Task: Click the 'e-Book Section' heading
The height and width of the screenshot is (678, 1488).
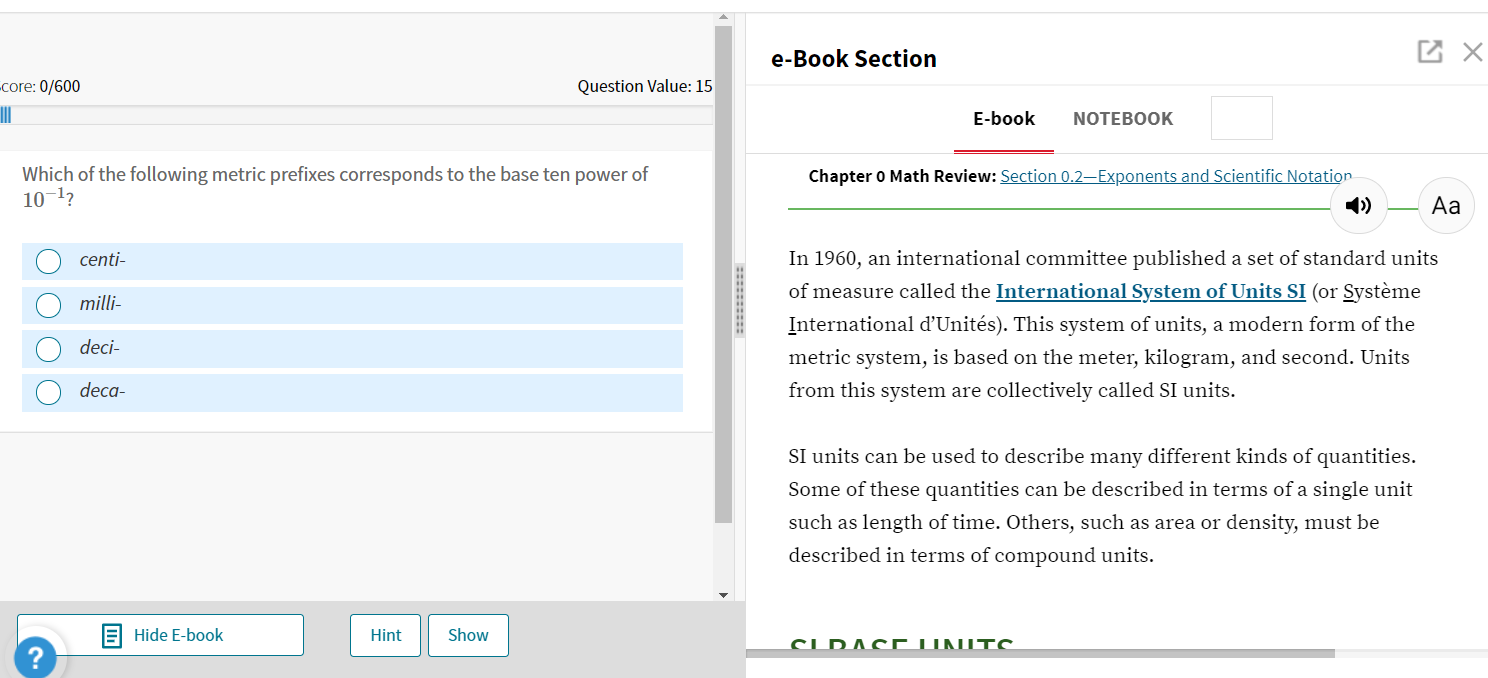Action: click(854, 59)
